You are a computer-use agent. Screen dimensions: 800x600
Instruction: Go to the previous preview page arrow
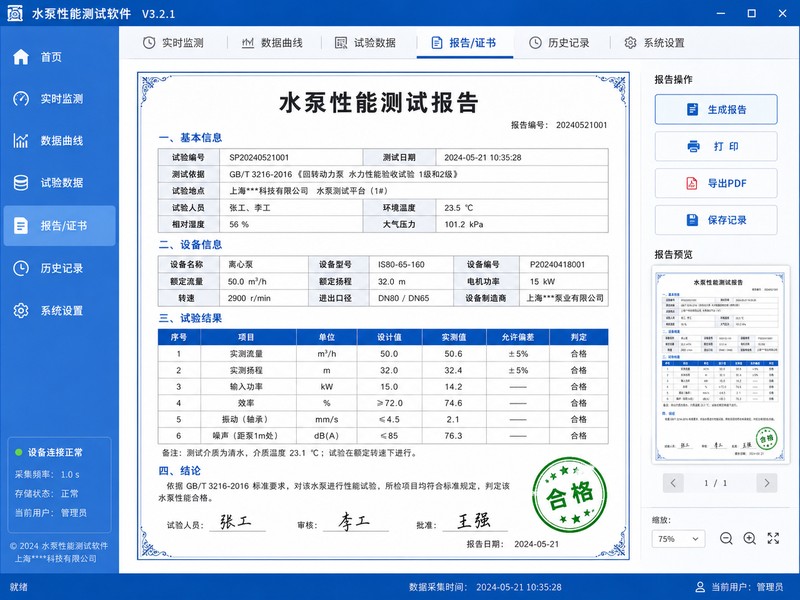click(x=673, y=483)
